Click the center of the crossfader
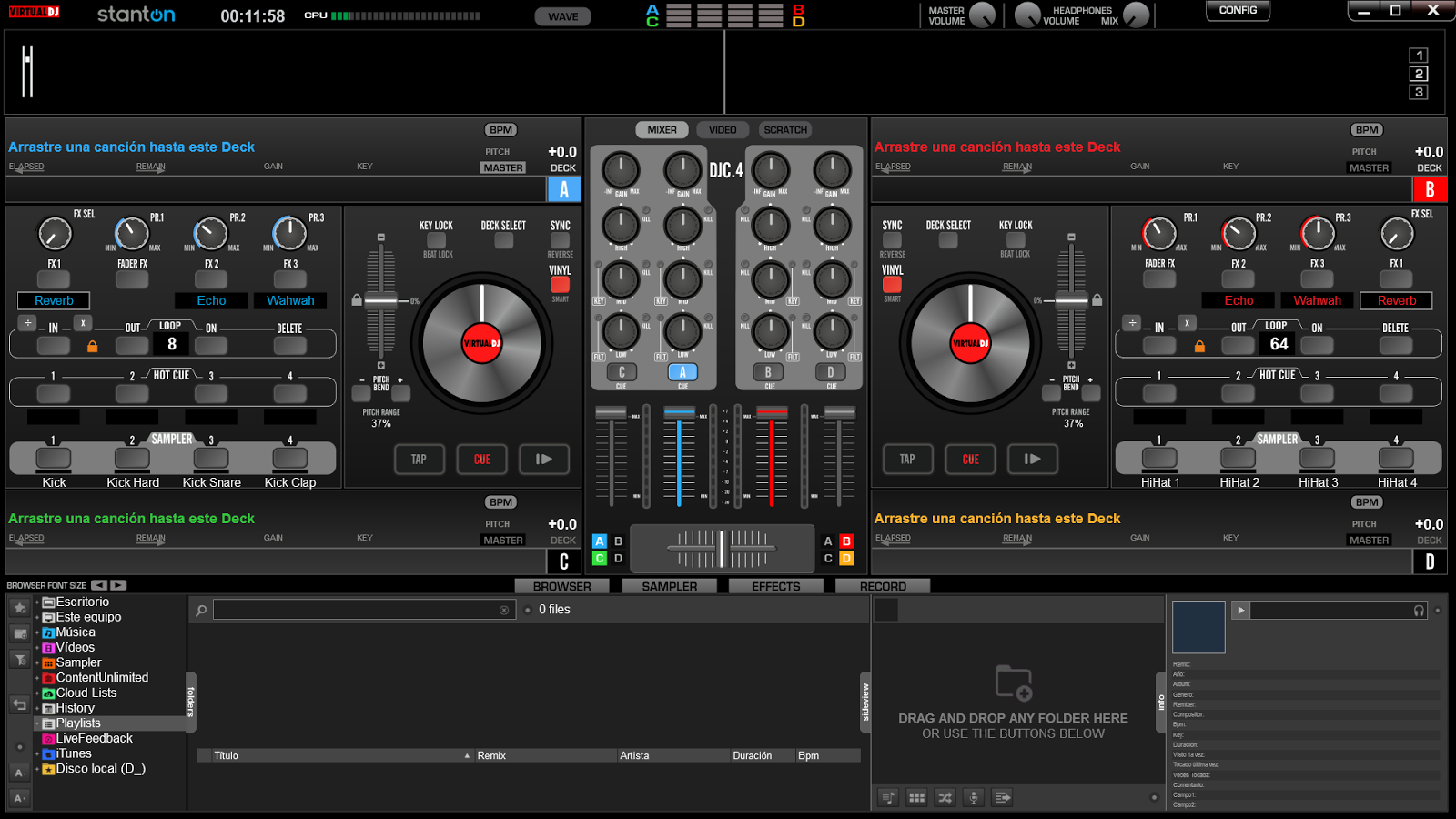The height and width of the screenshot is (819, 1456). coord(721,549)
